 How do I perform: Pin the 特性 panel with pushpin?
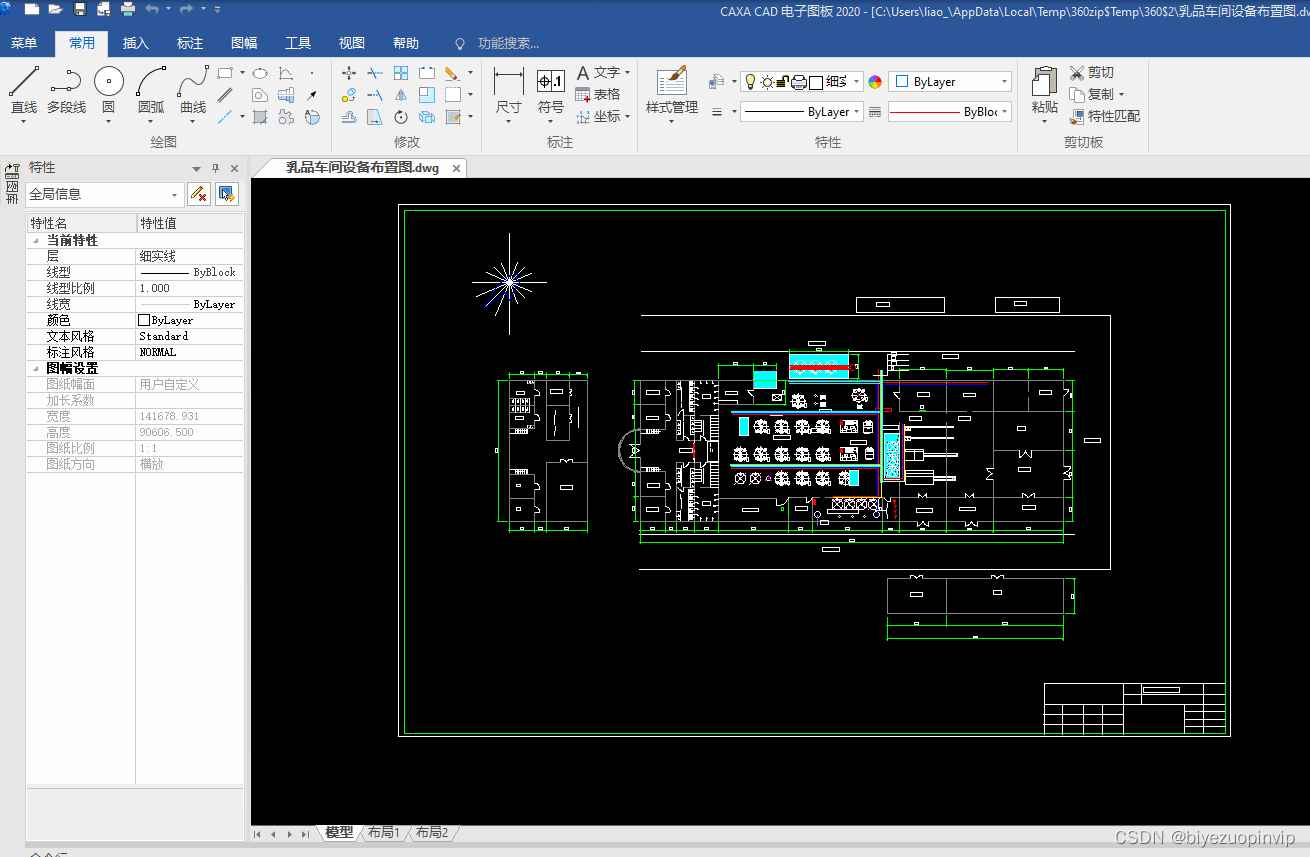click(x=215, y=168)
